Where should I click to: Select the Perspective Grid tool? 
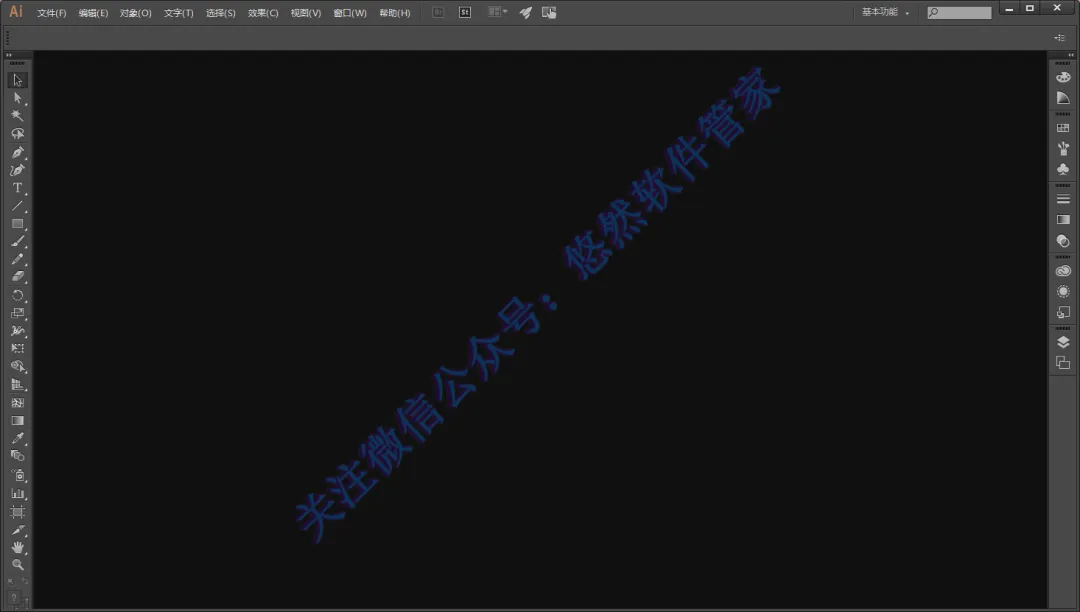[17, 385]
